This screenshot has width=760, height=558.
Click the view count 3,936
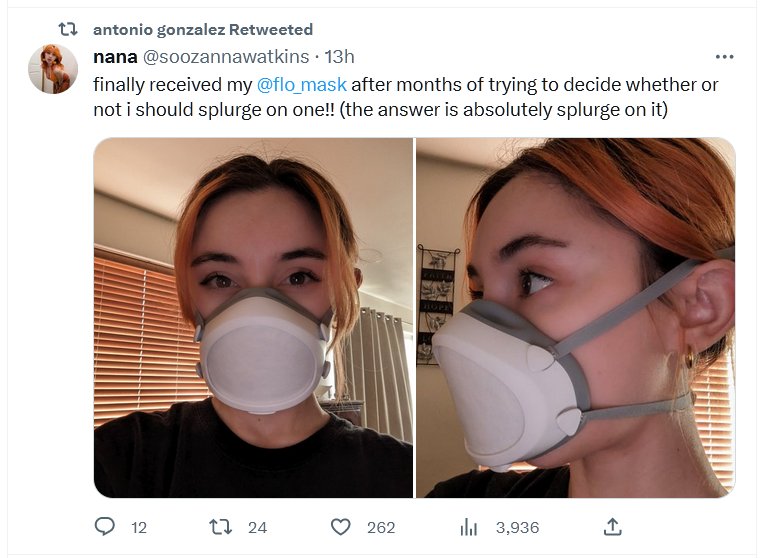517,527
